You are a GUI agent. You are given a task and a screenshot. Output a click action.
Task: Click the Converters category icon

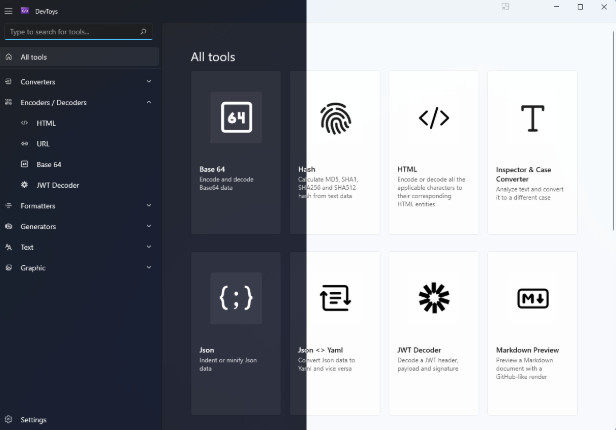[x=8, y=82]
